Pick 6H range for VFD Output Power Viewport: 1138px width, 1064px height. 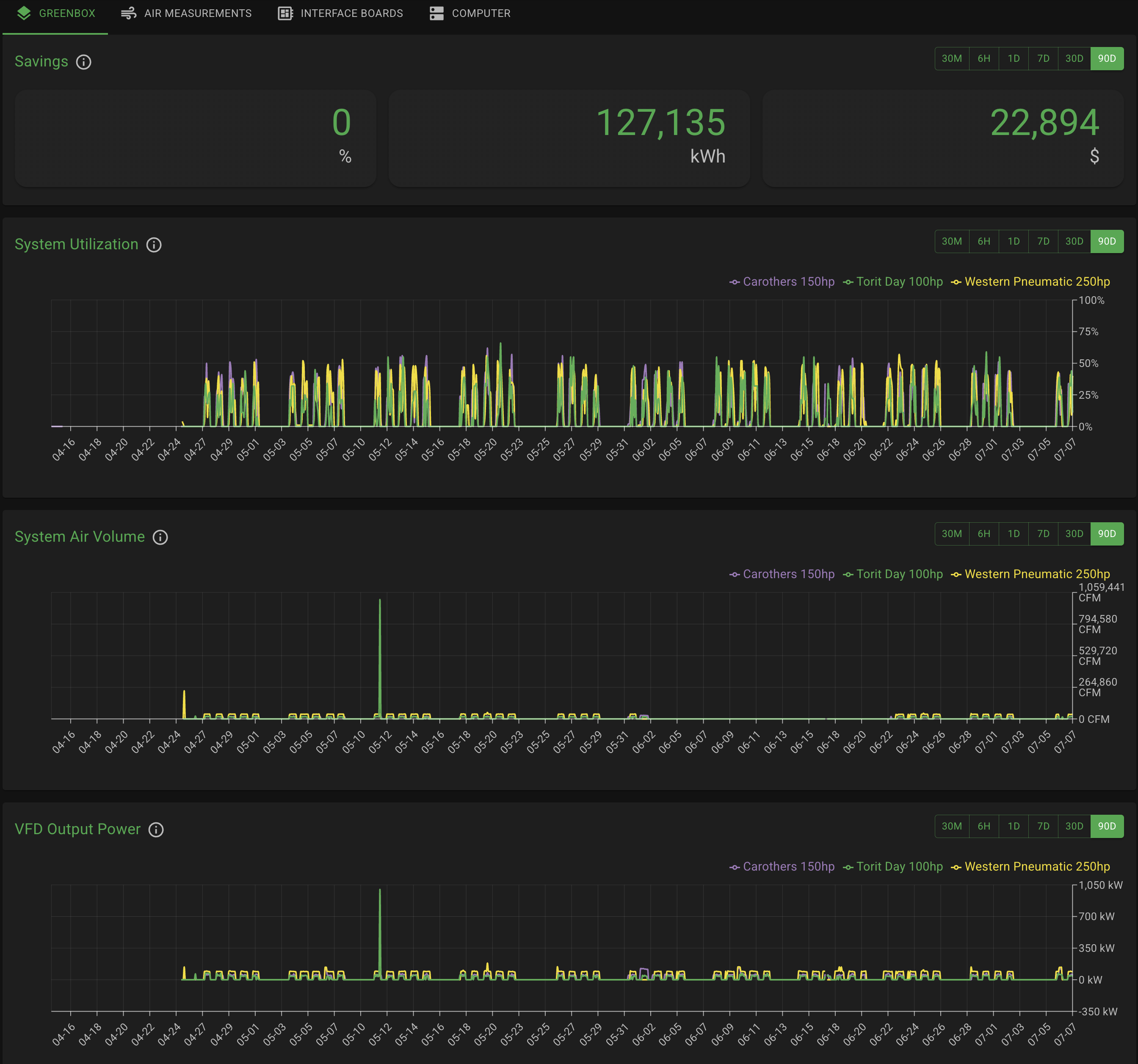(x=984, y=827)
